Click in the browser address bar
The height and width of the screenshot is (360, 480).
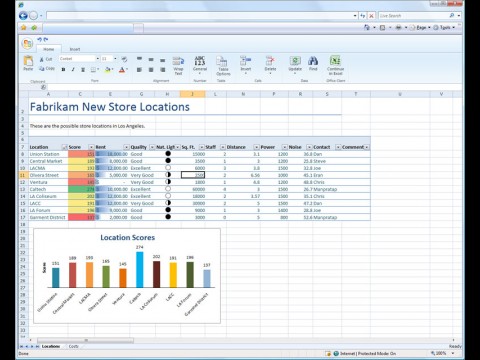point(199,16)
